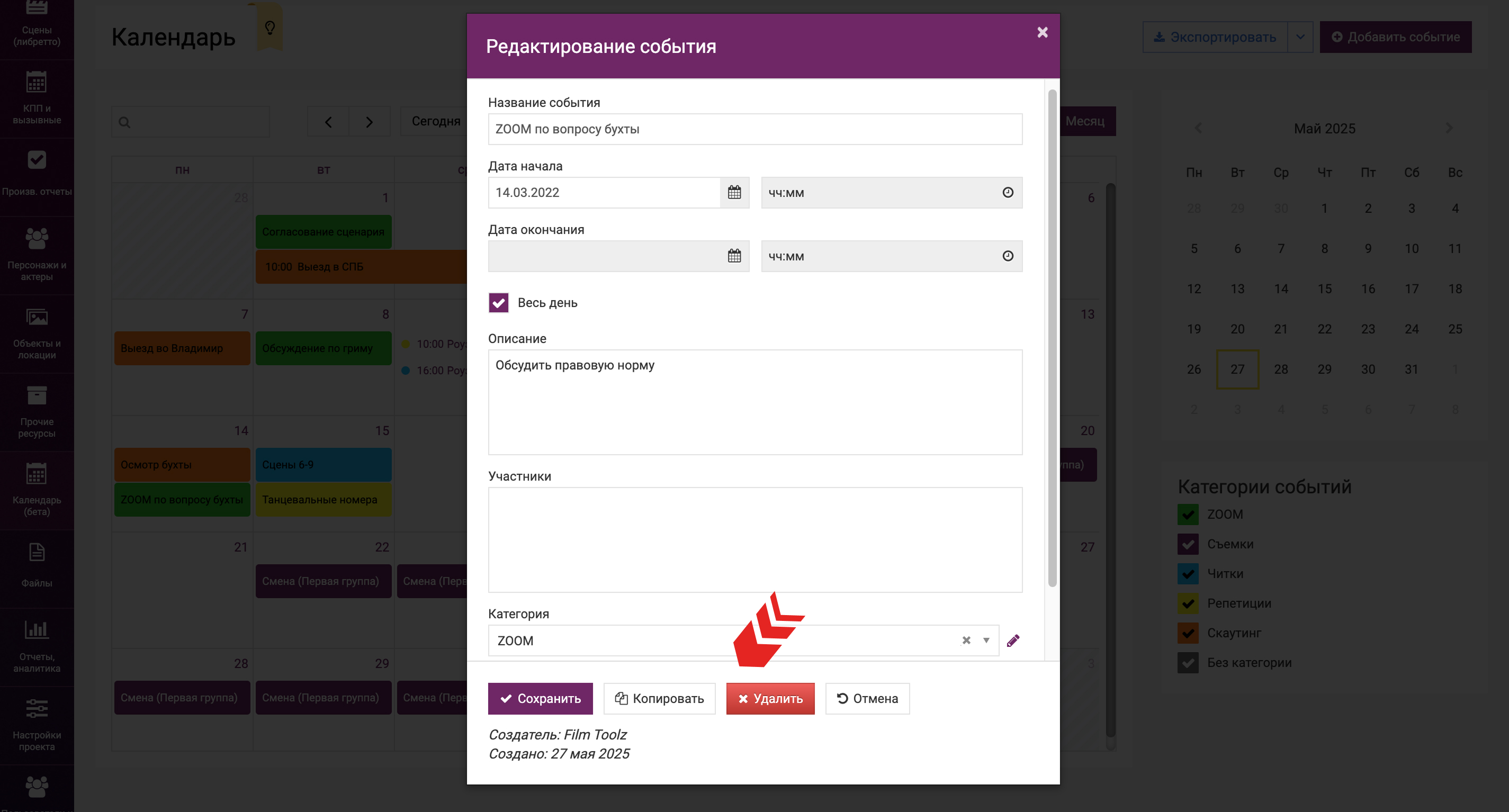This screenshot has width=1509, height=812.
Task: Open Календарь (бета) in the sidebar
Action: 37,491
